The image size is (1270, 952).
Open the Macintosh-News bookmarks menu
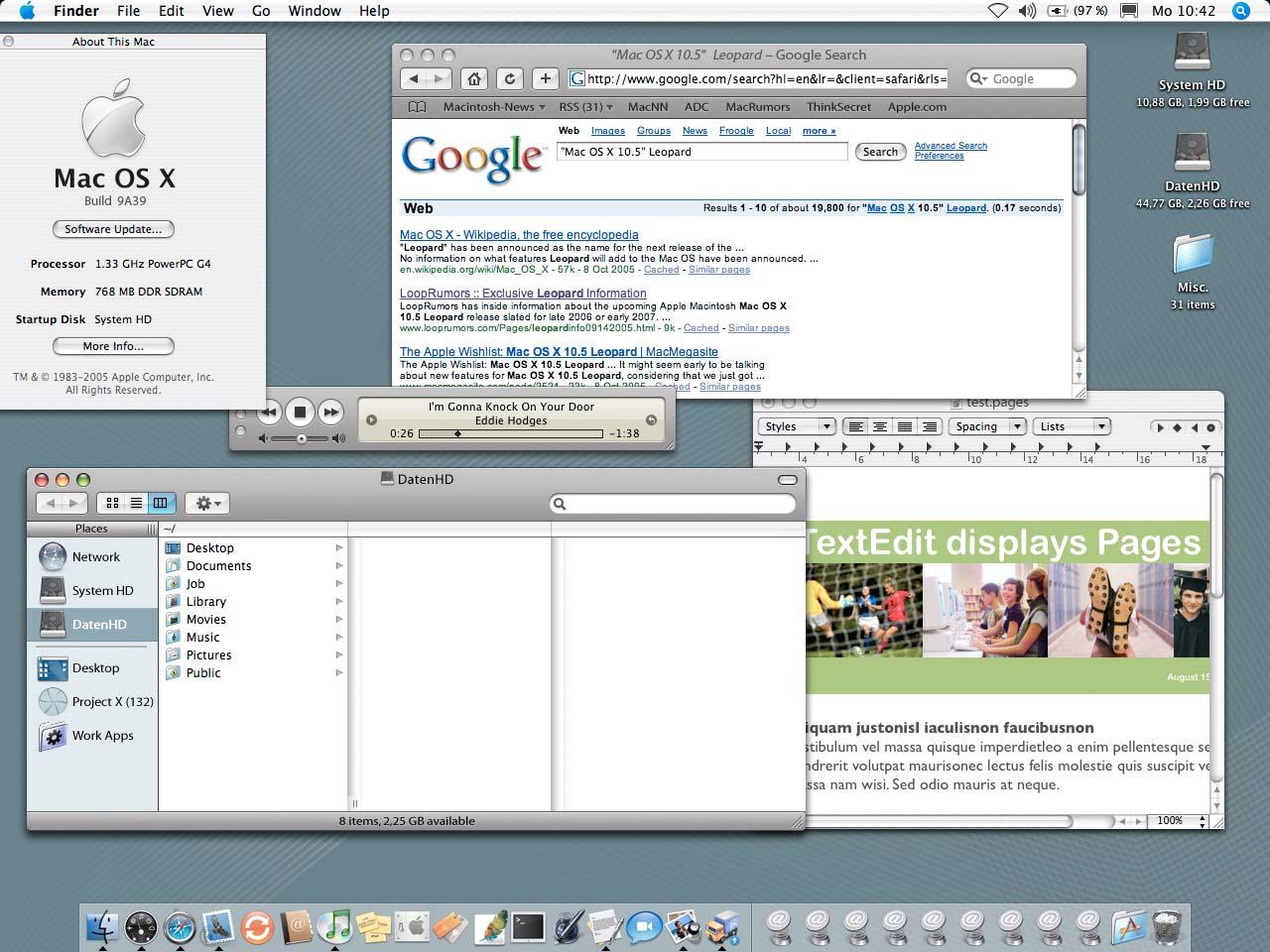point(494,107)
